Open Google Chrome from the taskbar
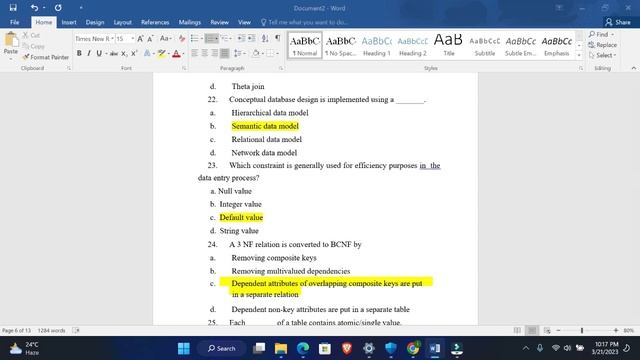 (413, 348)
